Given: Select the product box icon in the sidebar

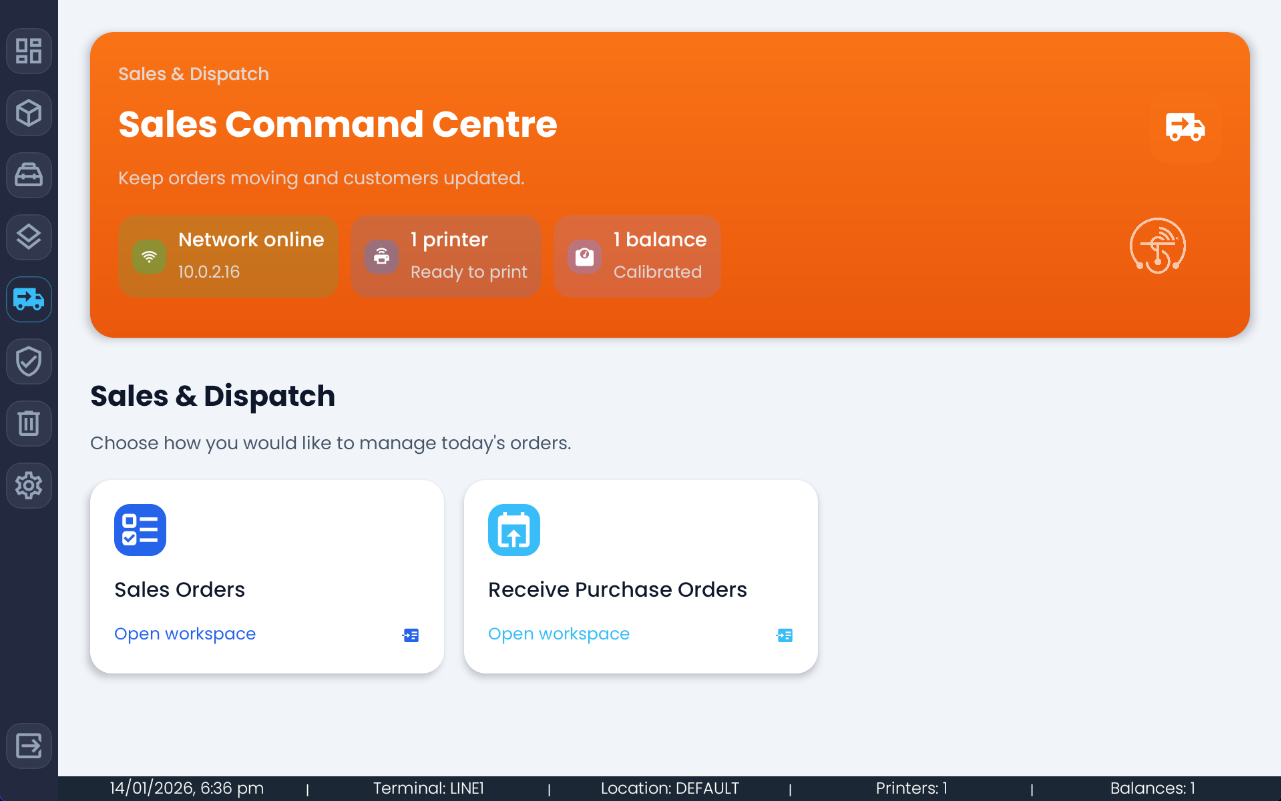Looking at the screenshot, I should 29,113.
